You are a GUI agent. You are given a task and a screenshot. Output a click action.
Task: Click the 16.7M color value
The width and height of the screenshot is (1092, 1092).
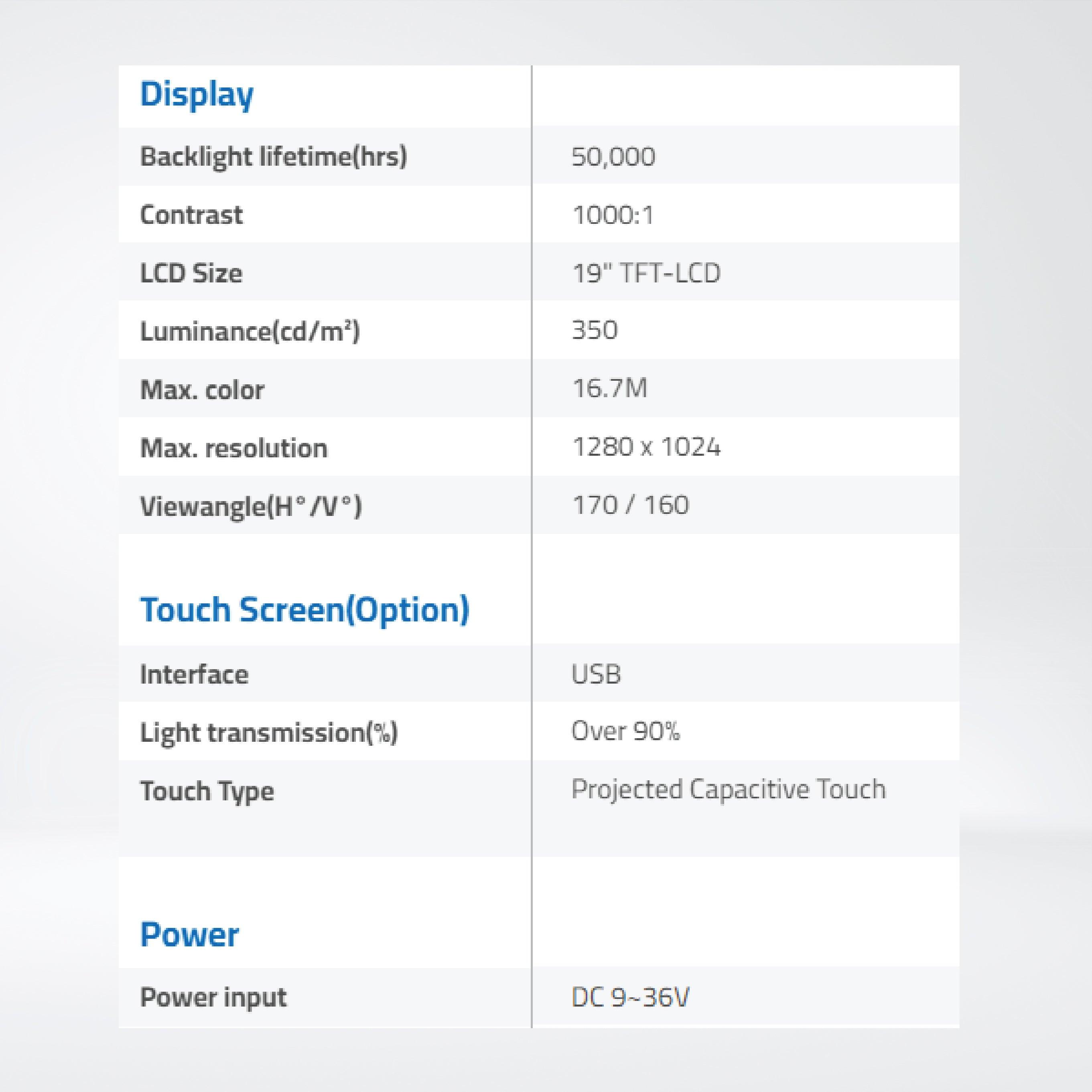pyautogui.click(x=610, y=388)
